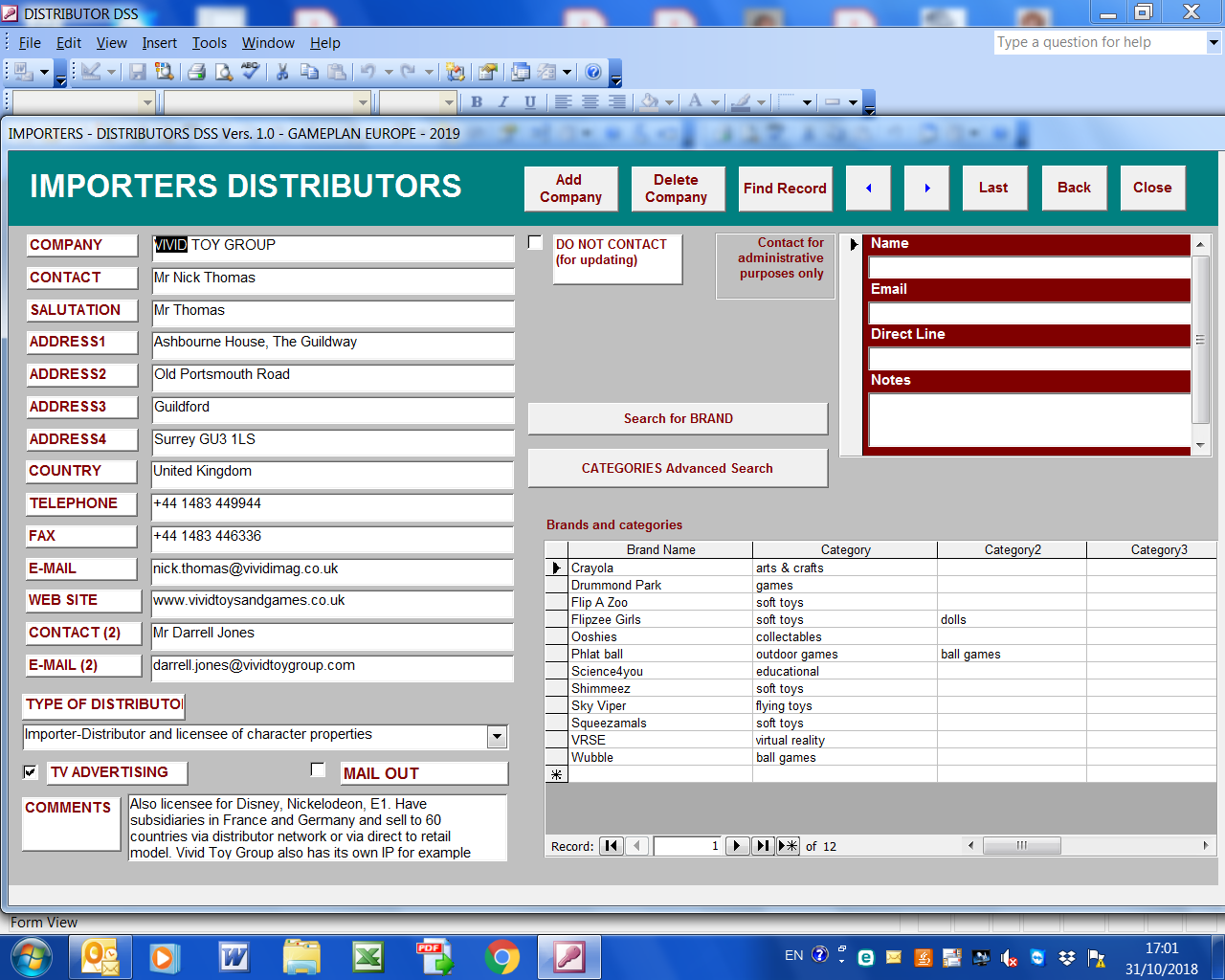Click the Copy icon in the toolbar
This screenshot has width=1225, height=980.
pos(309,72)
